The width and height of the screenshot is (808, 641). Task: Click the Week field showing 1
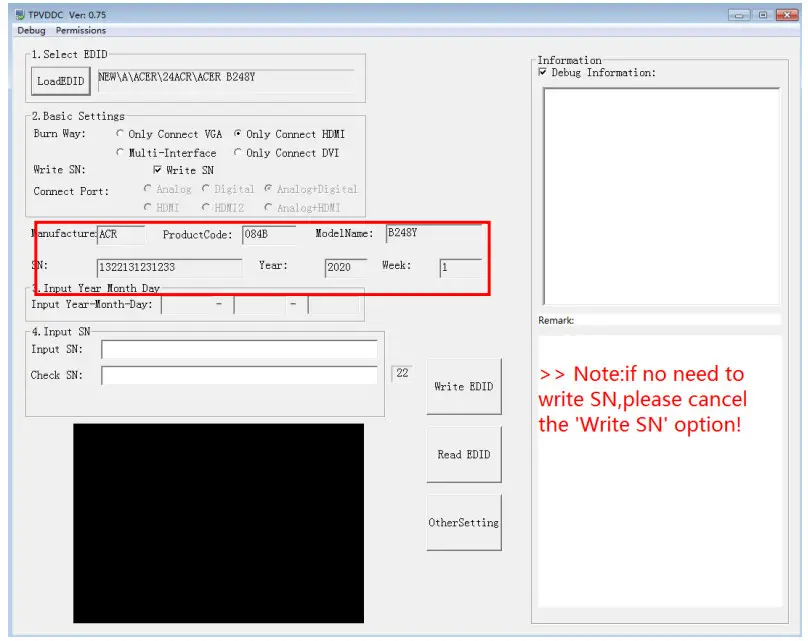(x=461, y=267)
